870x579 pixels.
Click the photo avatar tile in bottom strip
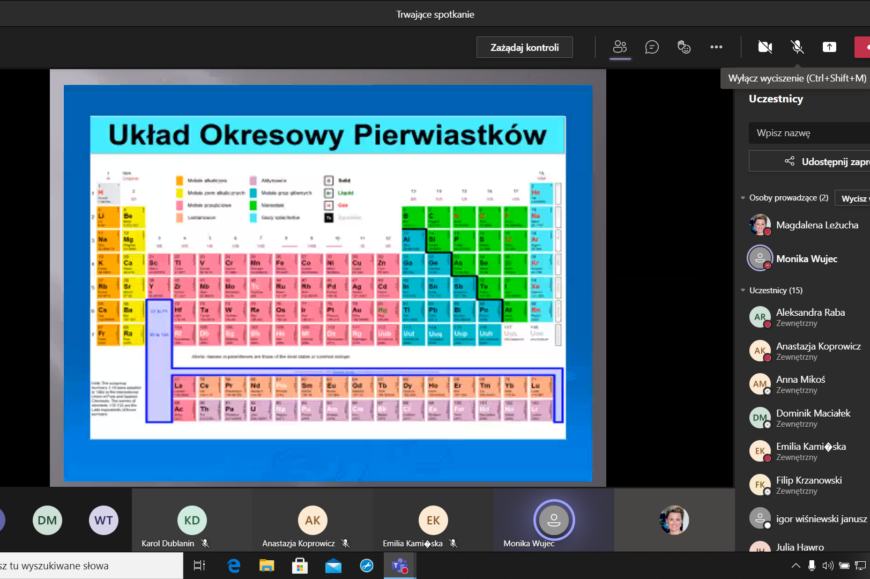click(x=674, y=520)
